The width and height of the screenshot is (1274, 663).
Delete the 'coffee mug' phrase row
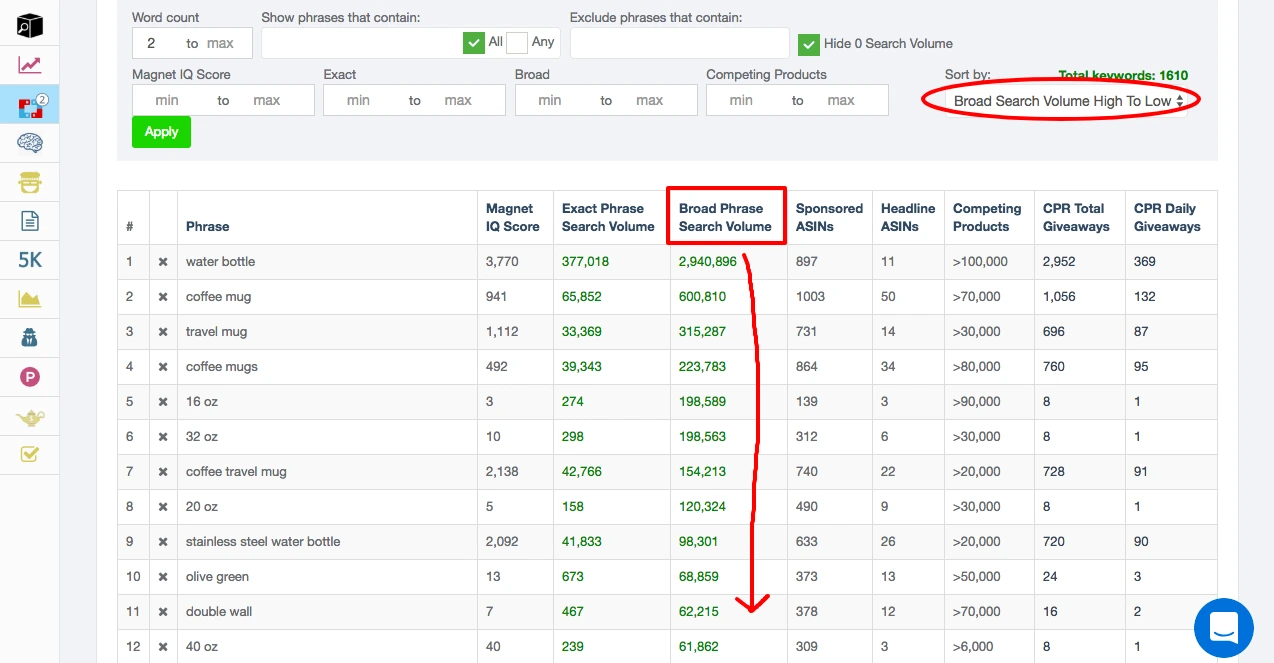click(163, 297)
